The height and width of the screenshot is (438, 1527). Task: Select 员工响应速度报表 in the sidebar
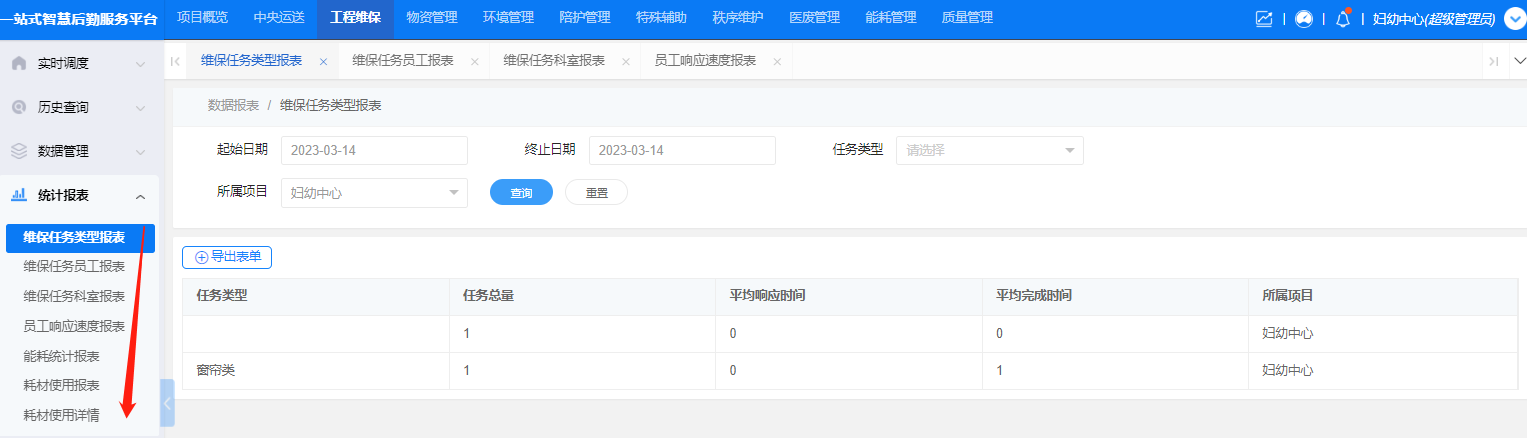click(74, 326)
